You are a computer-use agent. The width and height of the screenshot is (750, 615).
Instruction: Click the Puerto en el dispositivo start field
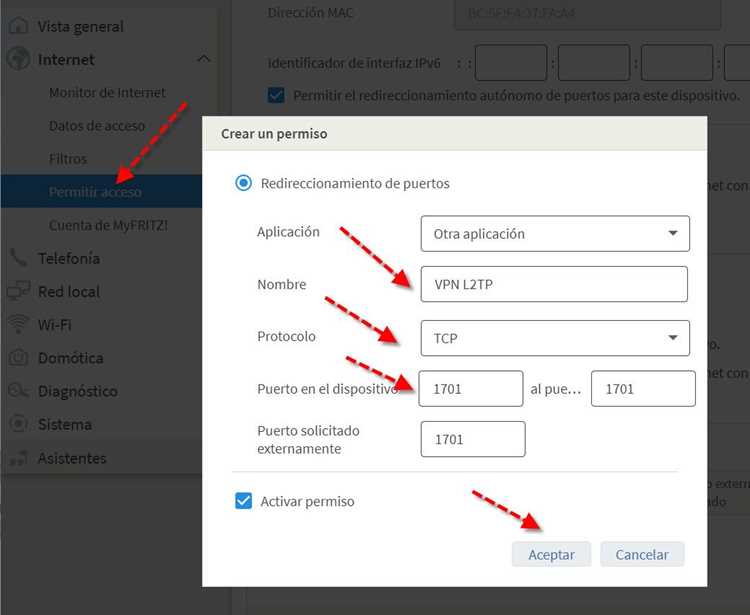(471, 388)
